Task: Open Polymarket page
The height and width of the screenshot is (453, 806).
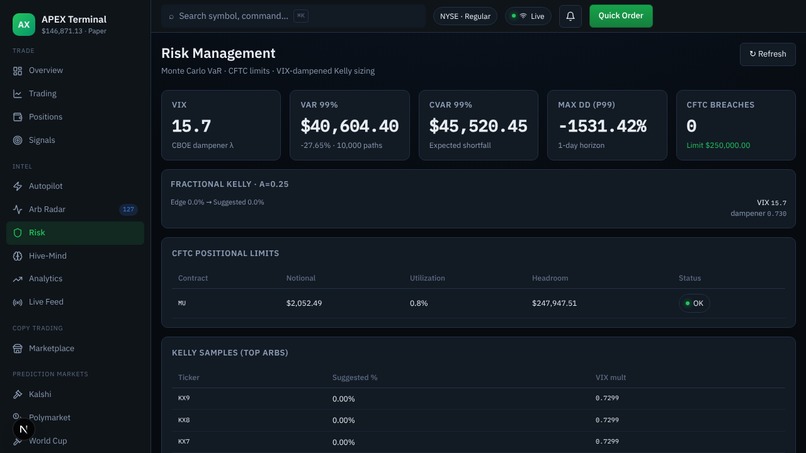Action: 75,418
